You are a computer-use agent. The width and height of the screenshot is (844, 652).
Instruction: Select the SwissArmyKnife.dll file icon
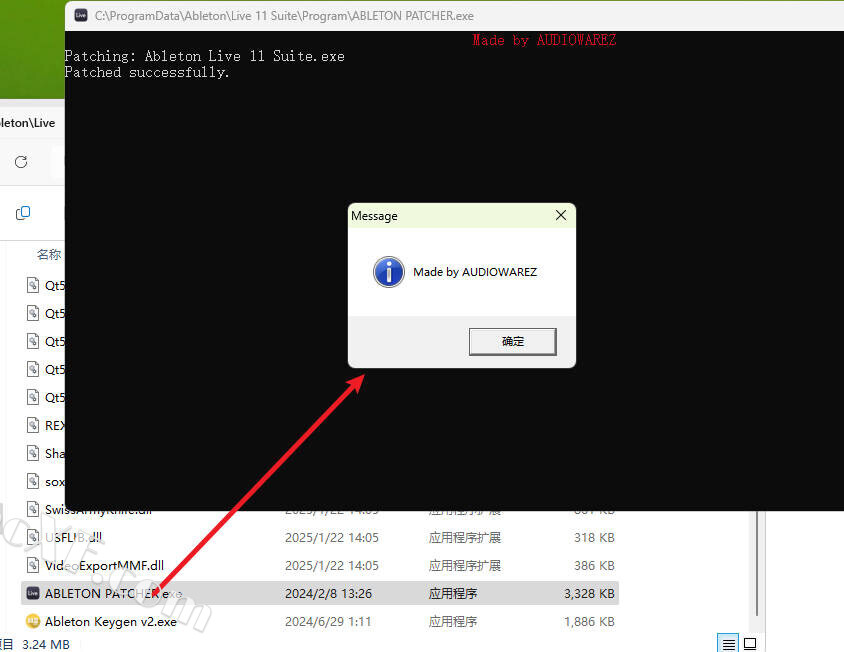pos(33,509)
